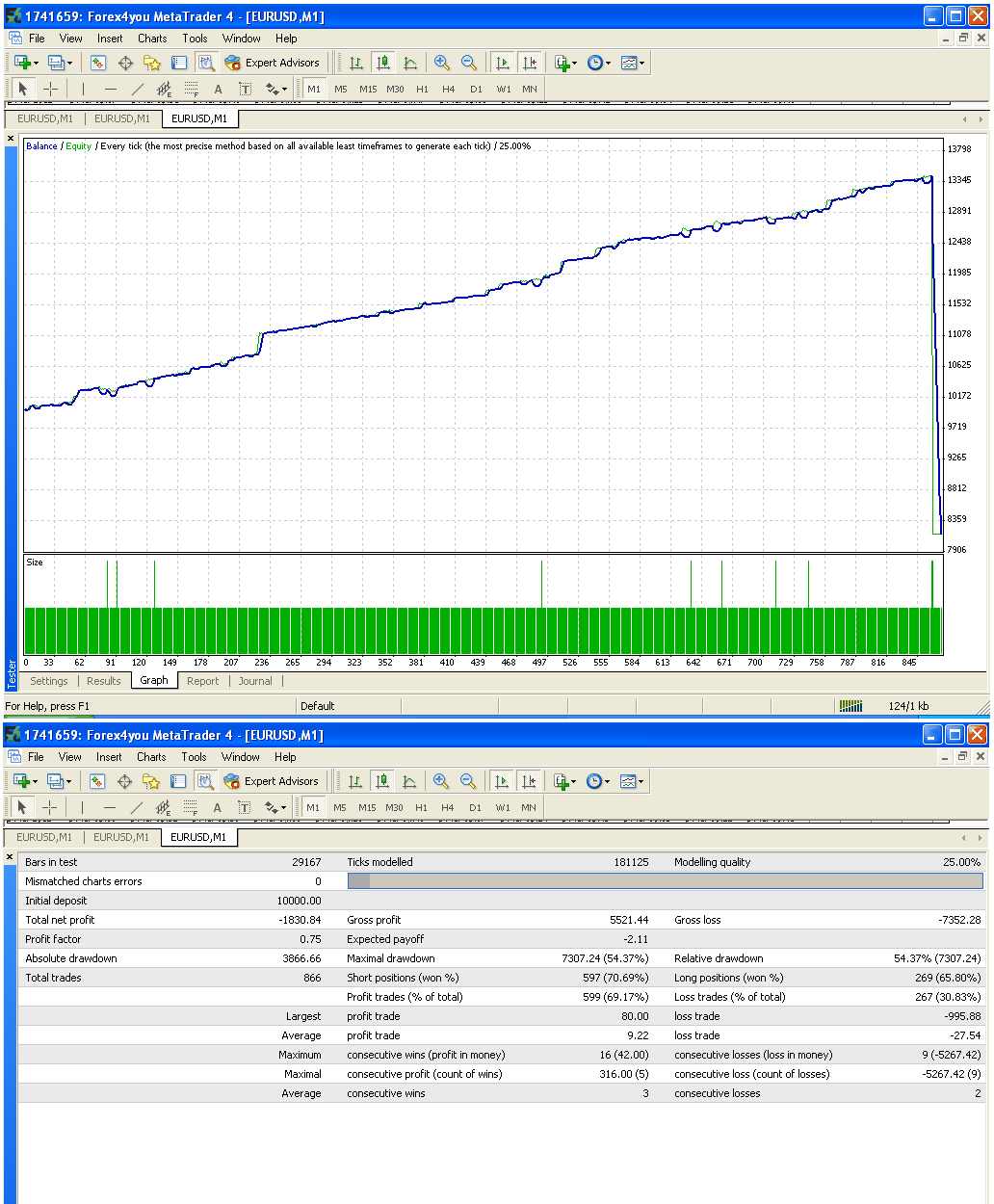Toggle Chart Shift mode
The image size is (994, 1204).
529,62
